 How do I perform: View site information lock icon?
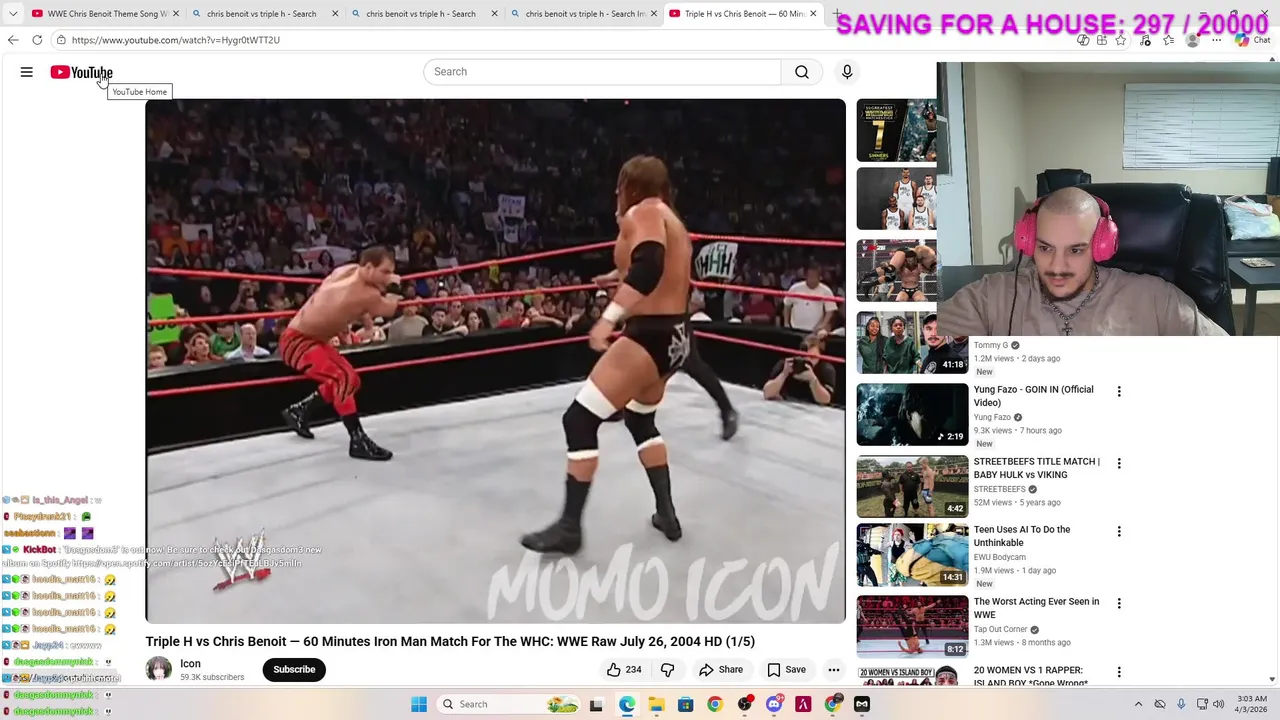[x=61, y=40]
